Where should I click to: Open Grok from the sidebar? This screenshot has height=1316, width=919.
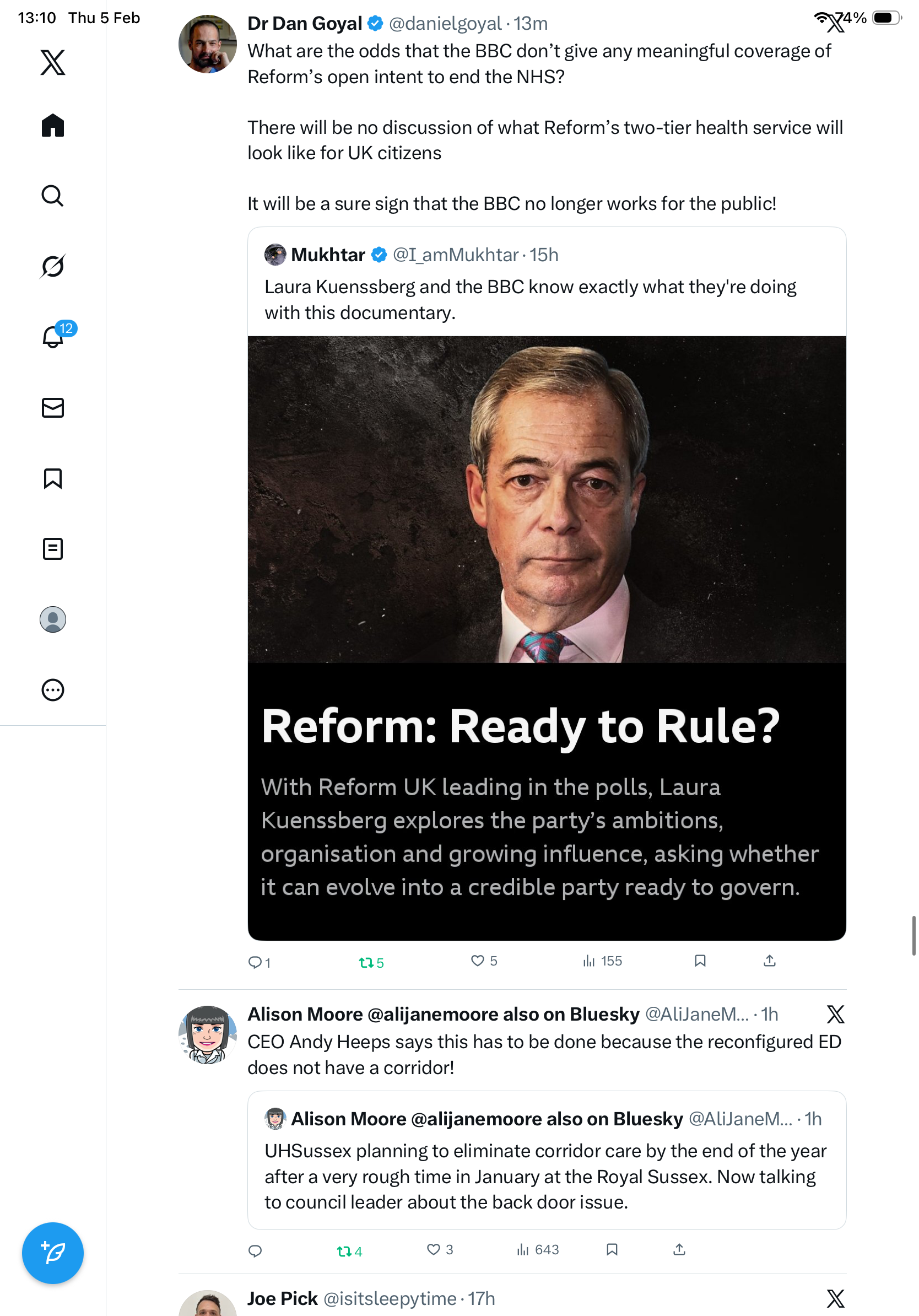click(x=53, y=267)
